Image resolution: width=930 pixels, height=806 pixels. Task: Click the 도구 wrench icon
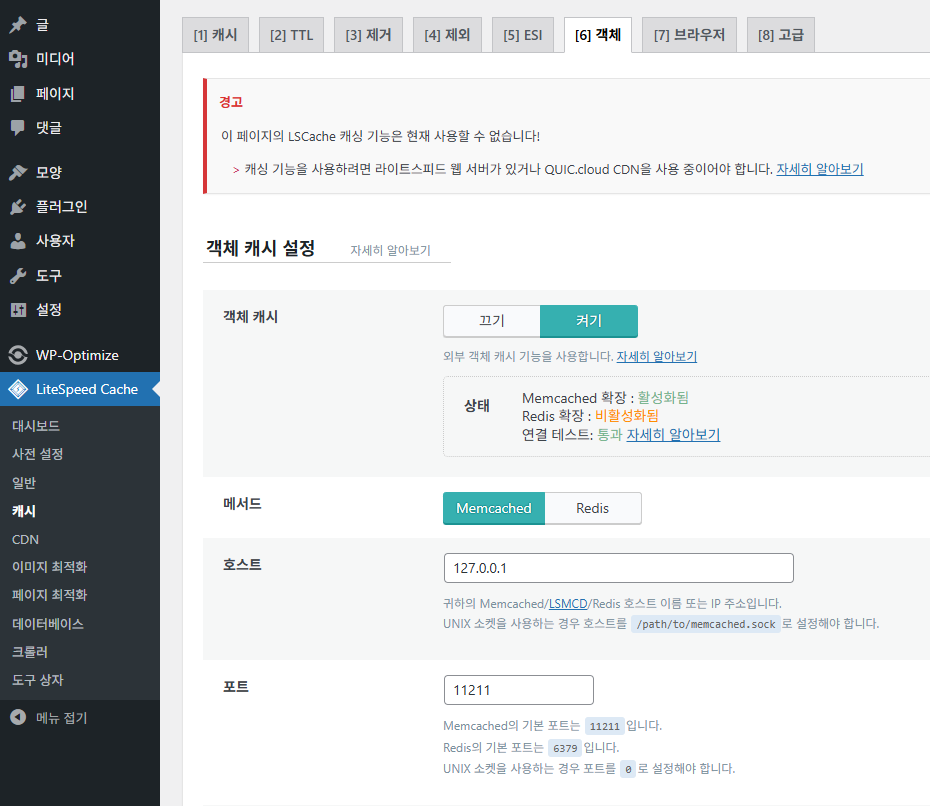click(x=18, y=275)
